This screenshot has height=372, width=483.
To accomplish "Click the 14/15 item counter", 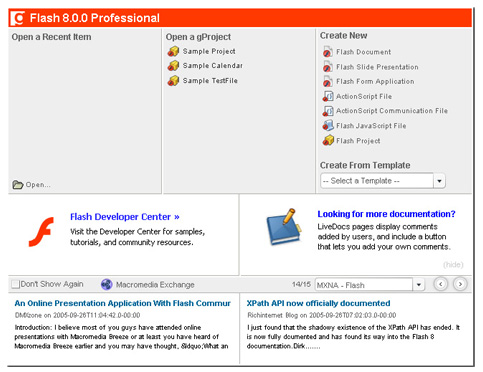I will pos(301,284).
